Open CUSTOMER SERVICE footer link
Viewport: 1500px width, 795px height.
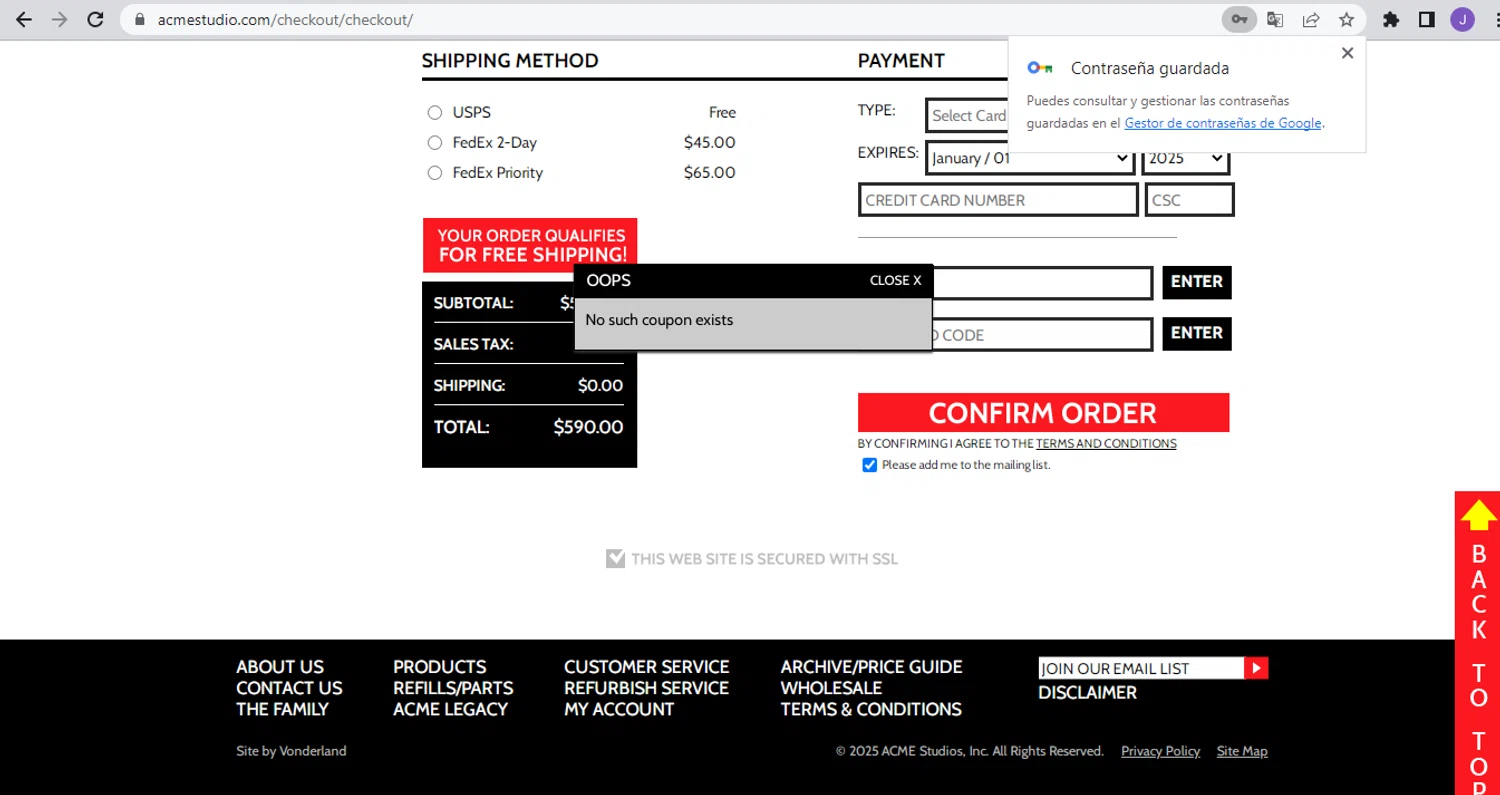[x=647, y=667]
